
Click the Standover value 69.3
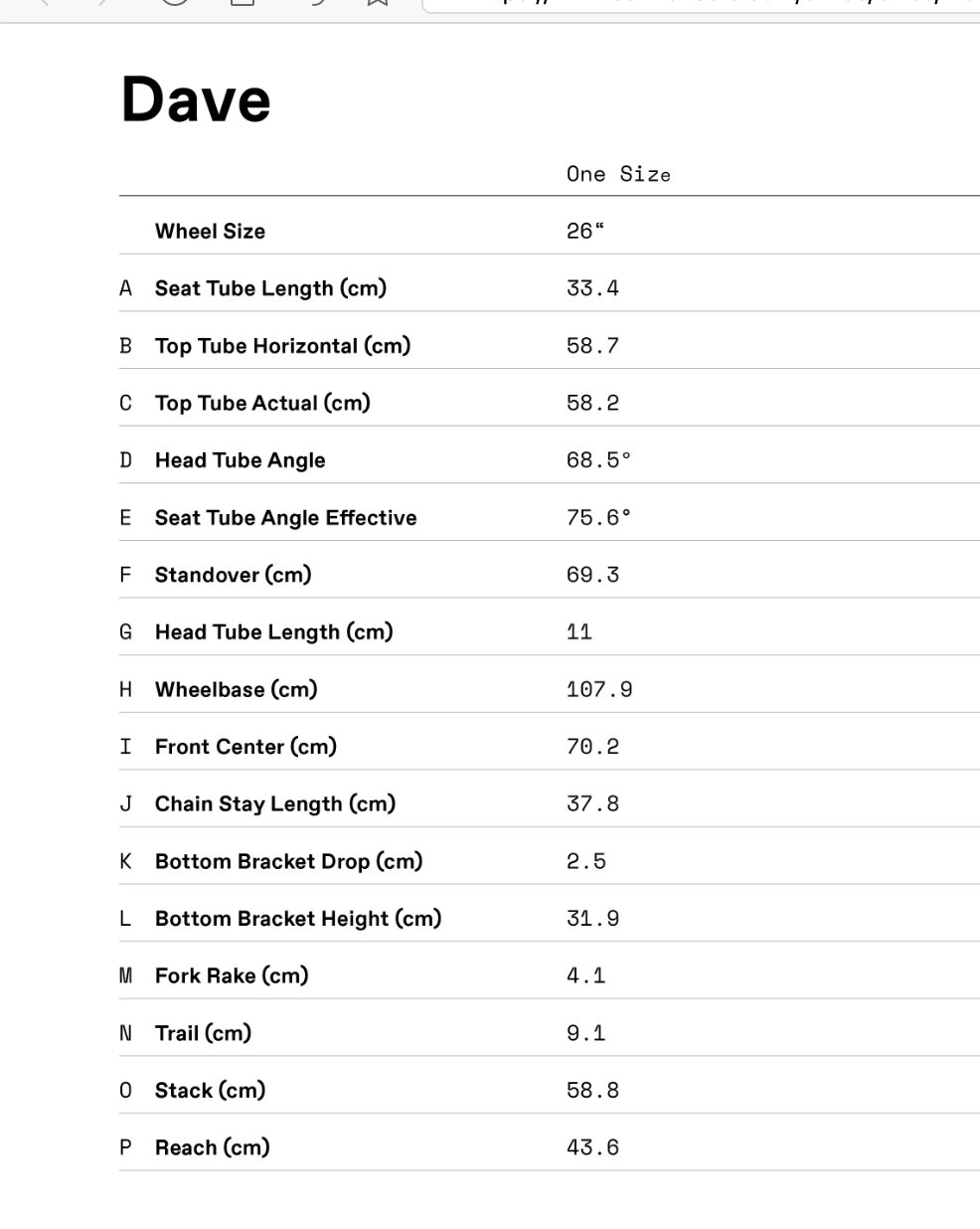click(x=592, y=575)
